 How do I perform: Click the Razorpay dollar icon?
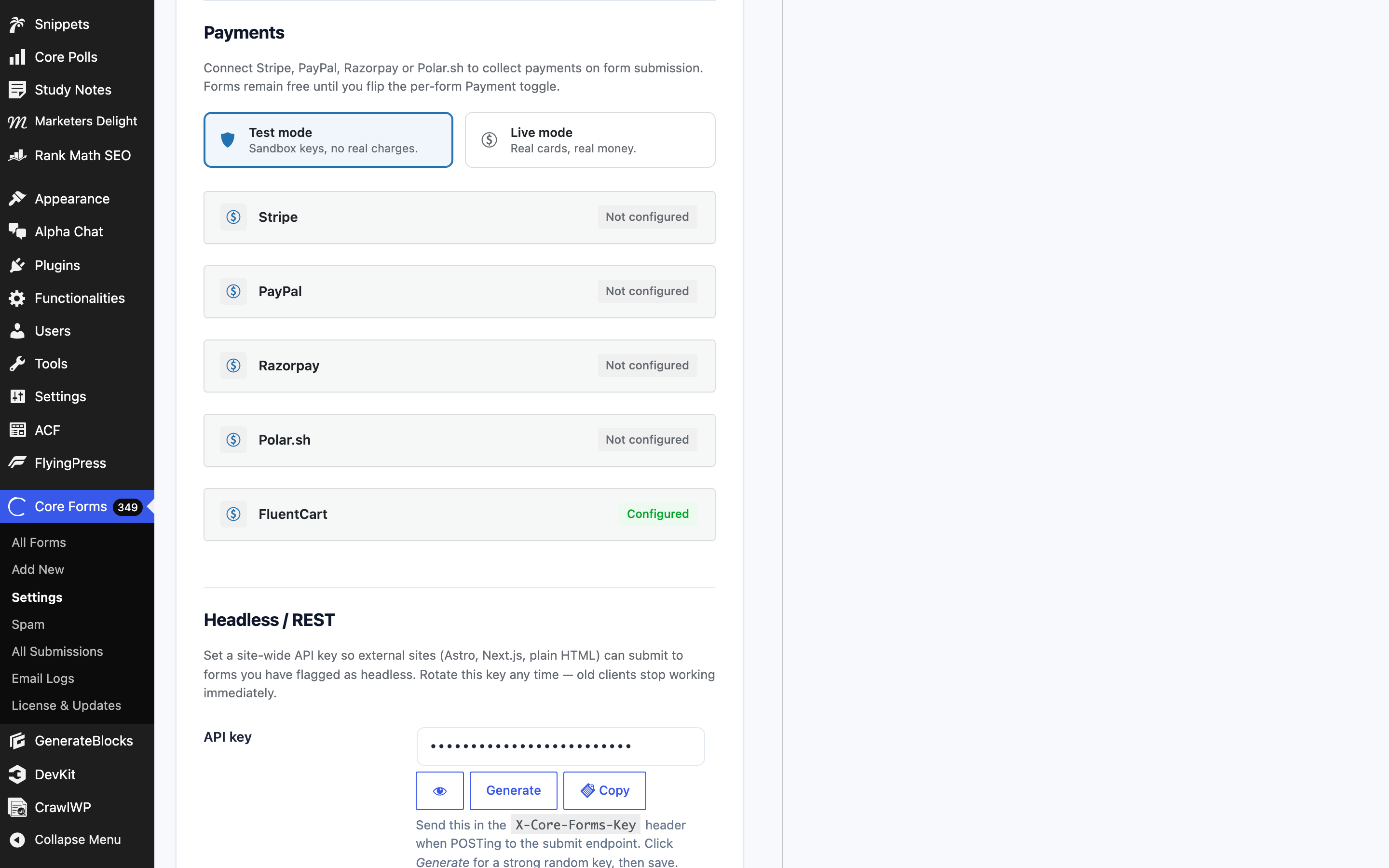[233, 366]
